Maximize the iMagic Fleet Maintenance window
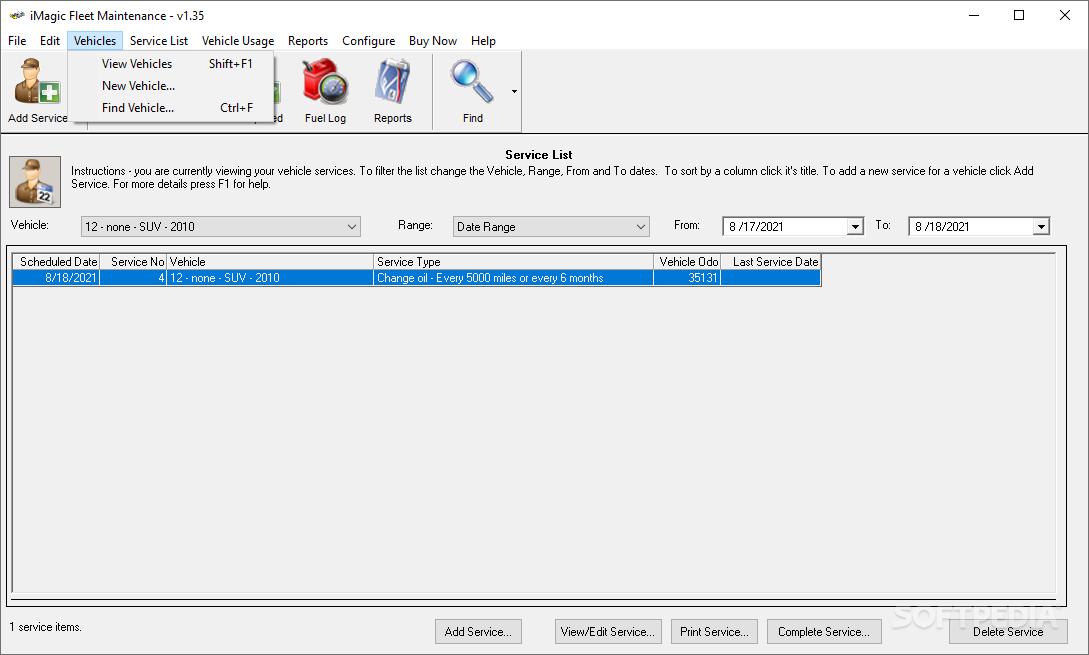 pyautogui.click(x=1019, y=15)
